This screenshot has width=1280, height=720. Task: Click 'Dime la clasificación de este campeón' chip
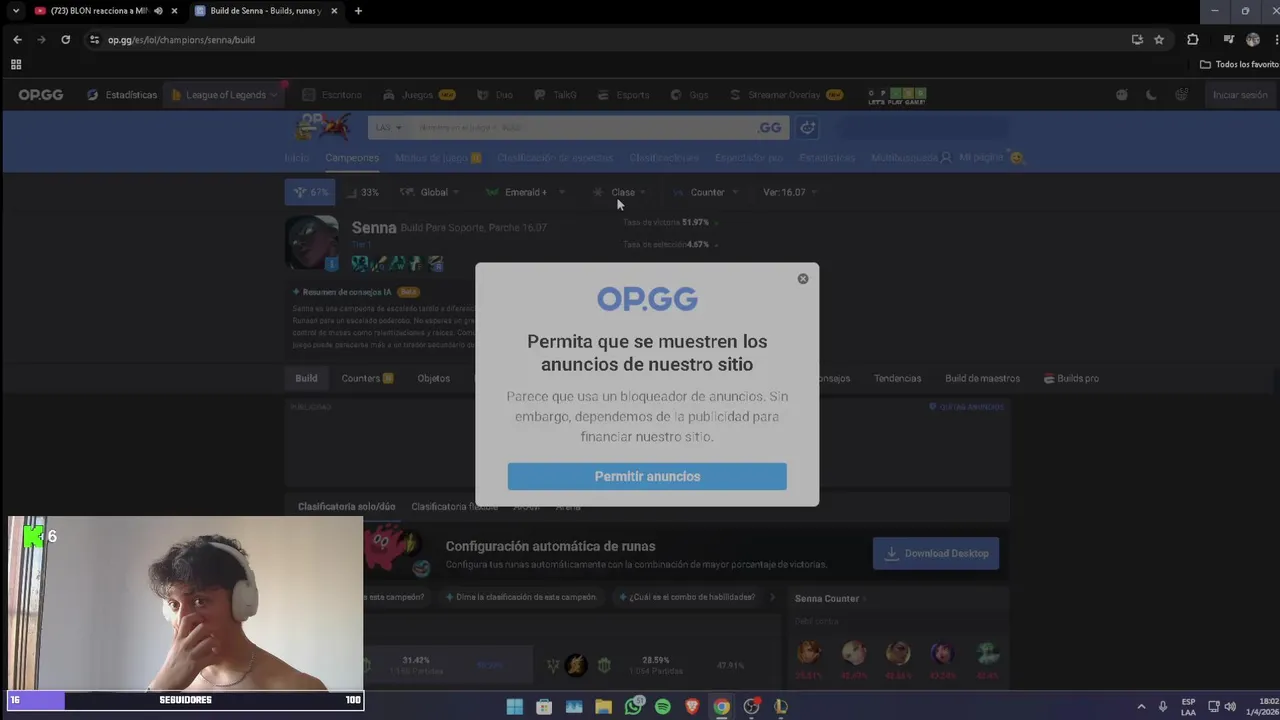(520, 597)
